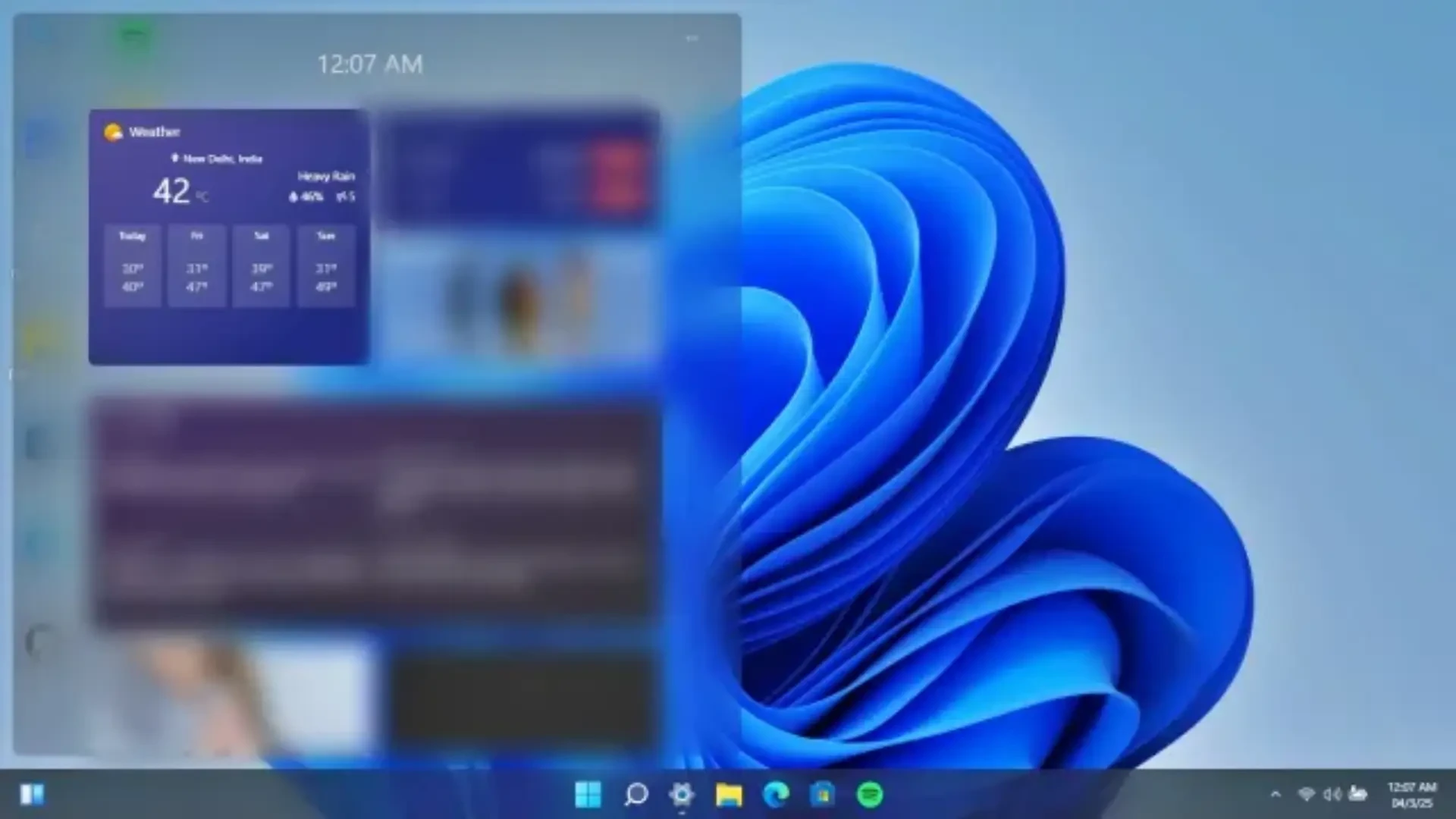Open Microsoft Store taskbar icon
The height and width of the screenshot is (819, 1456).
point(823,794)
